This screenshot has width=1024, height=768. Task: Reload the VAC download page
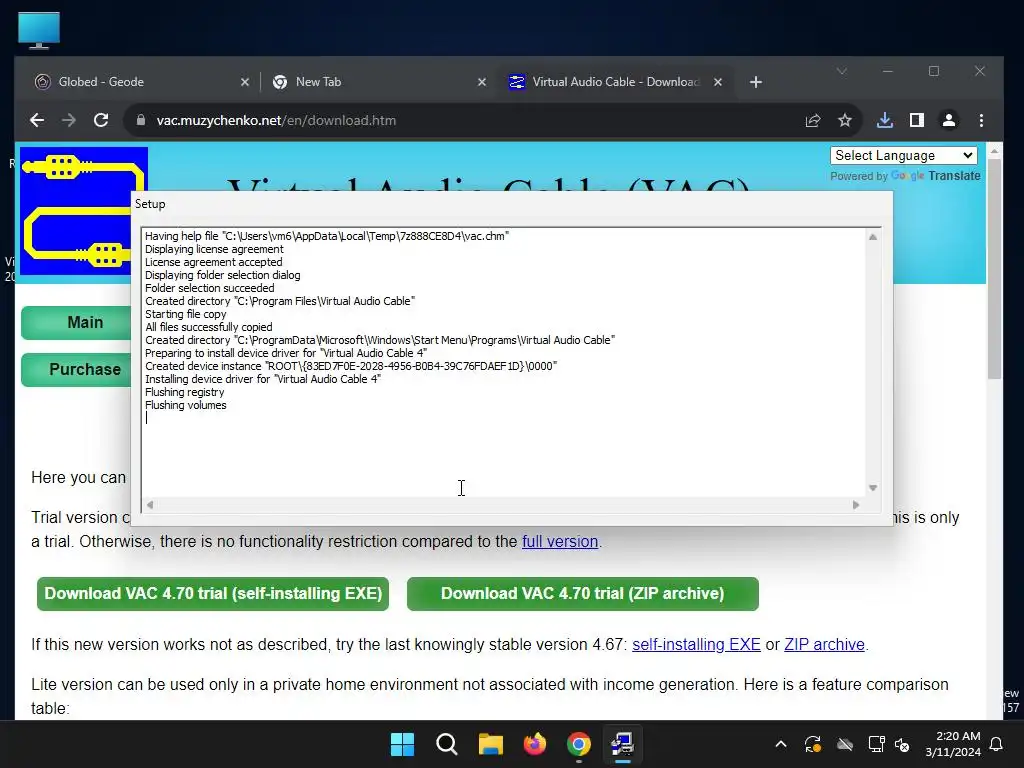coord(101,120)
